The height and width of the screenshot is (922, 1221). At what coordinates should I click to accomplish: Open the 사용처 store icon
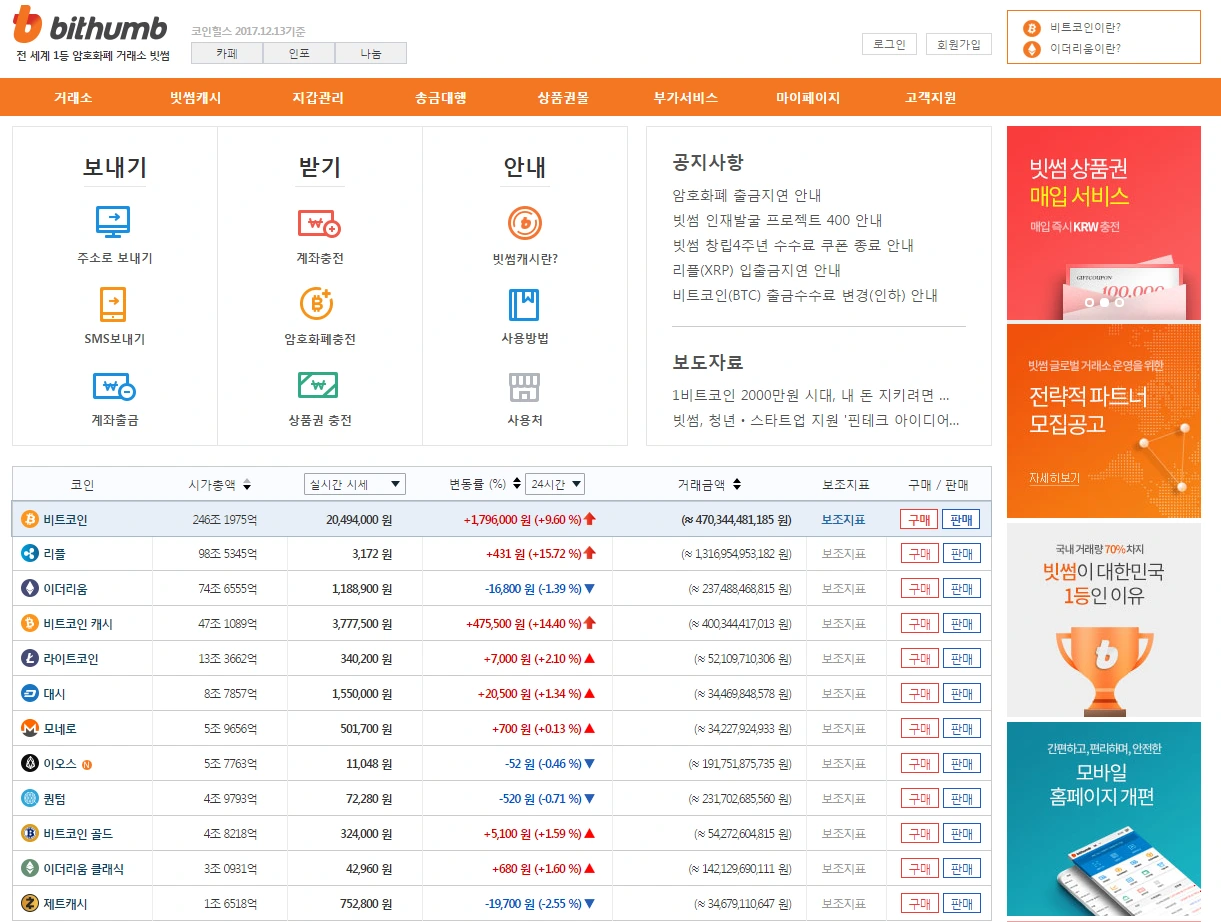click(x=524, y=386)
